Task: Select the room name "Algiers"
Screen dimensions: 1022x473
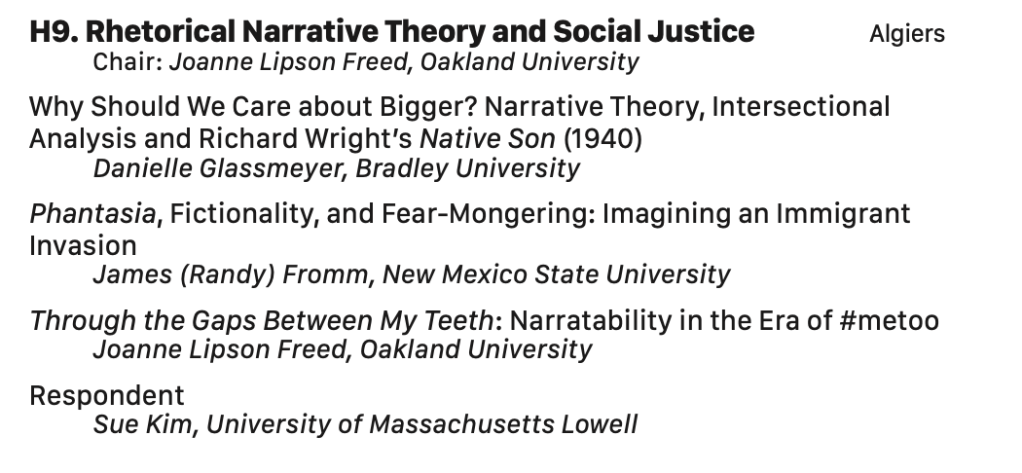Action: click(907, 35)
